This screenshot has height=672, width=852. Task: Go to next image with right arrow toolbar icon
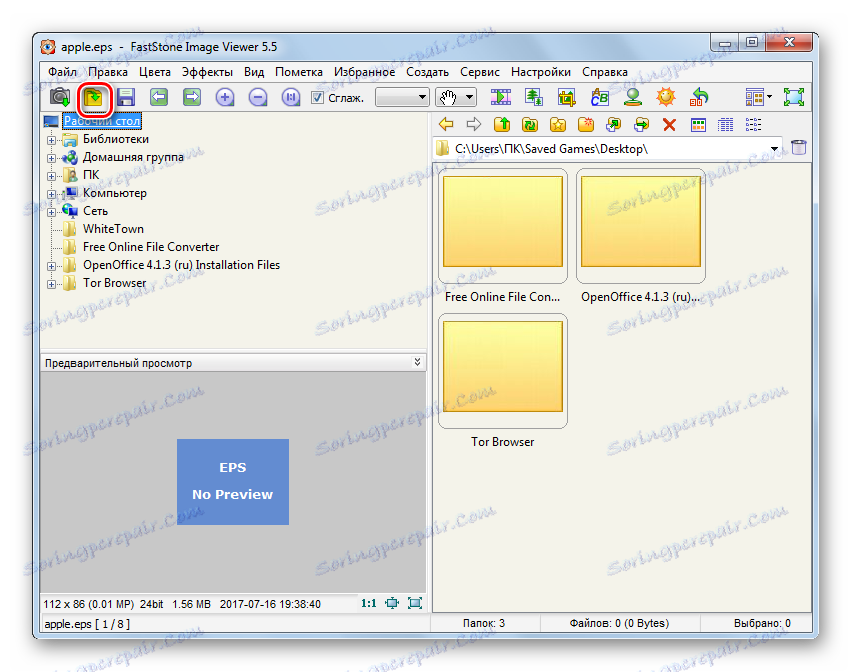click(192, 98)
